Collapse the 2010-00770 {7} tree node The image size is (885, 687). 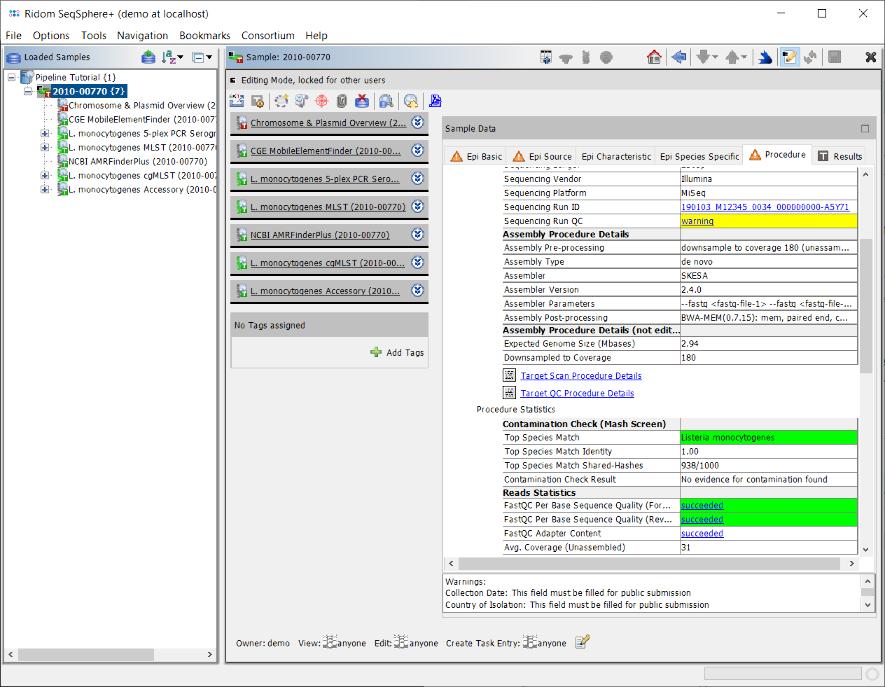[x=28, y=91]
